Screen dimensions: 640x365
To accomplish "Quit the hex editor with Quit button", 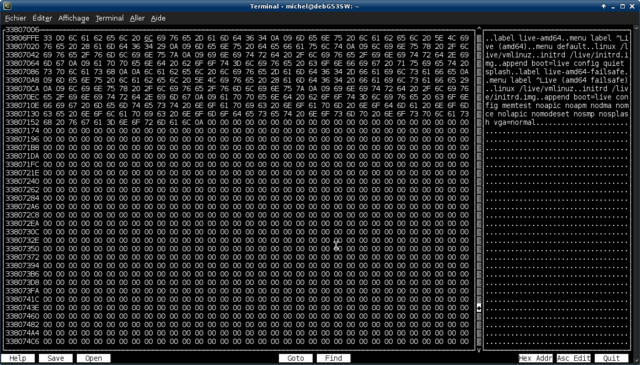I will coord(611,358).
